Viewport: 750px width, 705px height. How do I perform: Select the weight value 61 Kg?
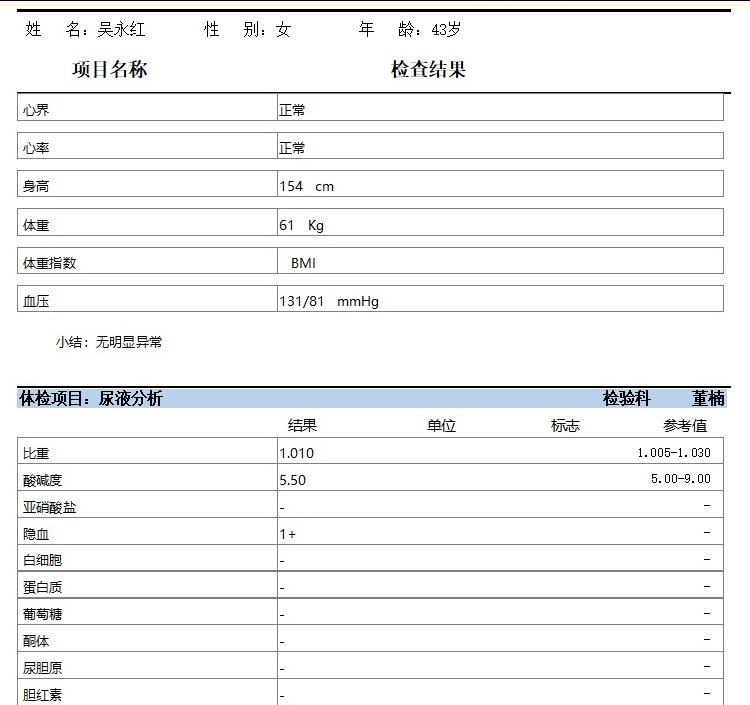[301, 225]
